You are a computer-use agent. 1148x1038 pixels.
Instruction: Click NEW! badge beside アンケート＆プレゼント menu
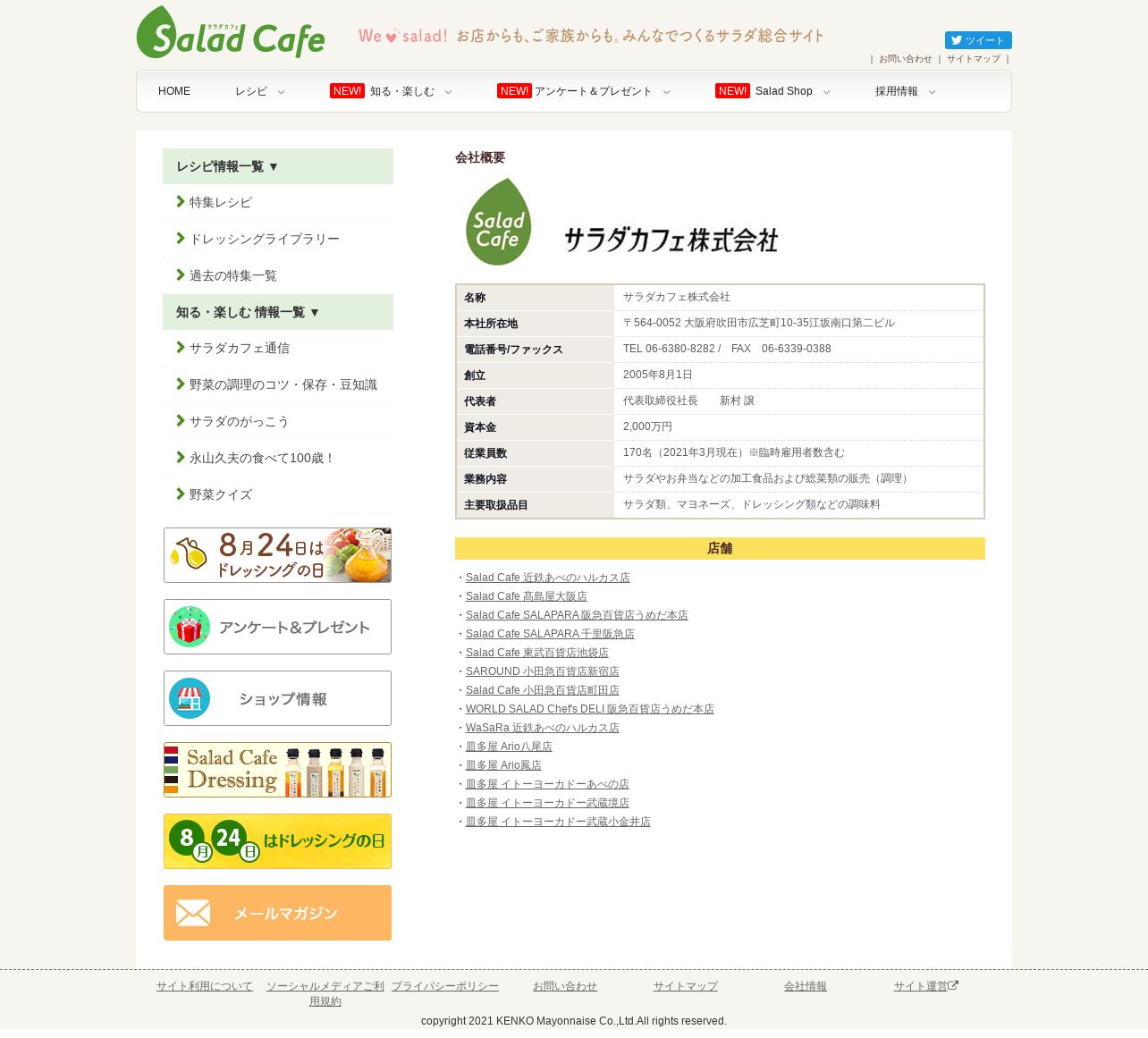pyautogui.click(x=514, y=91)
